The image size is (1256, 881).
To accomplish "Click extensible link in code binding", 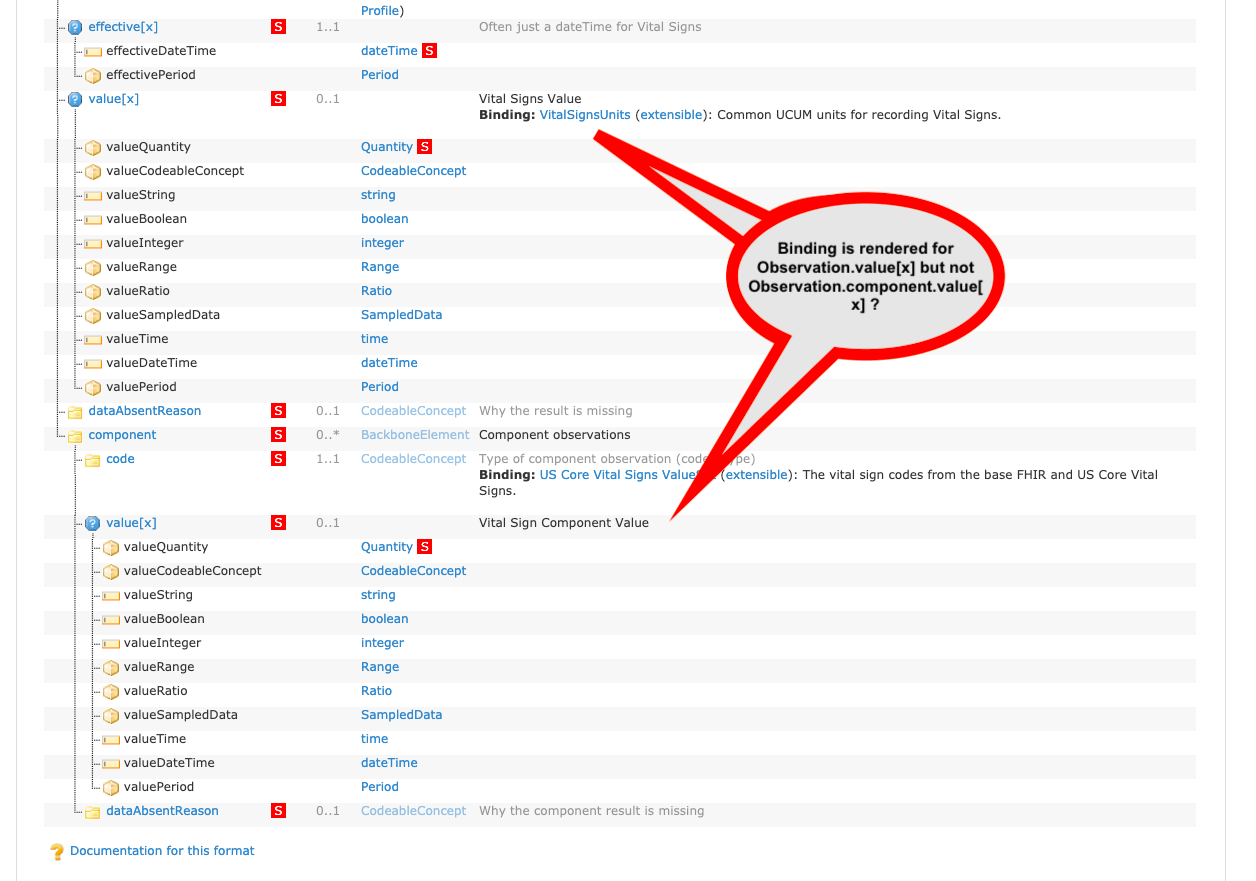I will pyautogui.click(x=756, y=475).
